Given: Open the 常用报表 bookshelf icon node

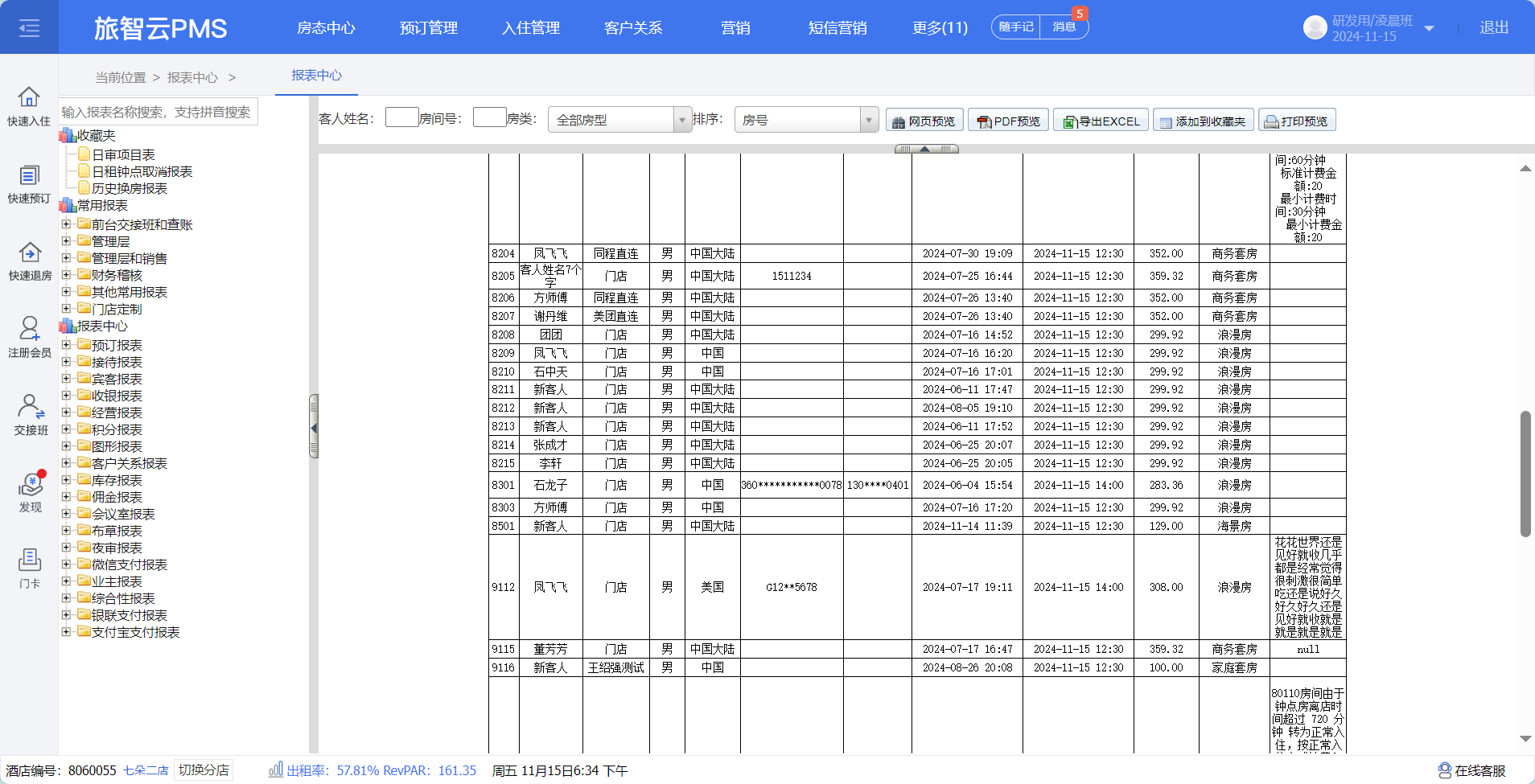Looking at the screenshot, I should click(x=68, y=205).
